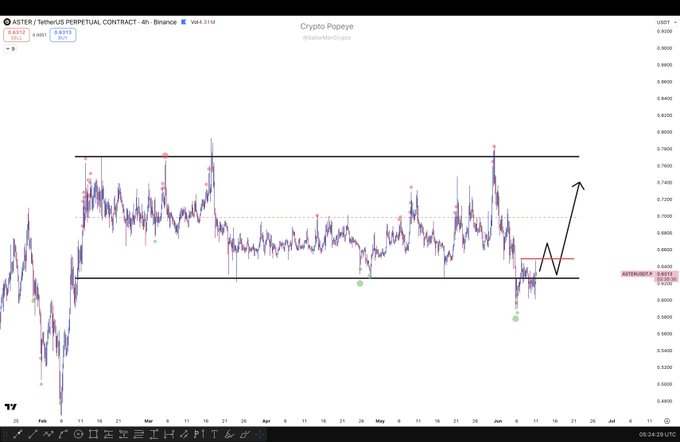Open chart settings gear at axis corner
Viewport: 680px width, 442px height.
coord(667,421)
